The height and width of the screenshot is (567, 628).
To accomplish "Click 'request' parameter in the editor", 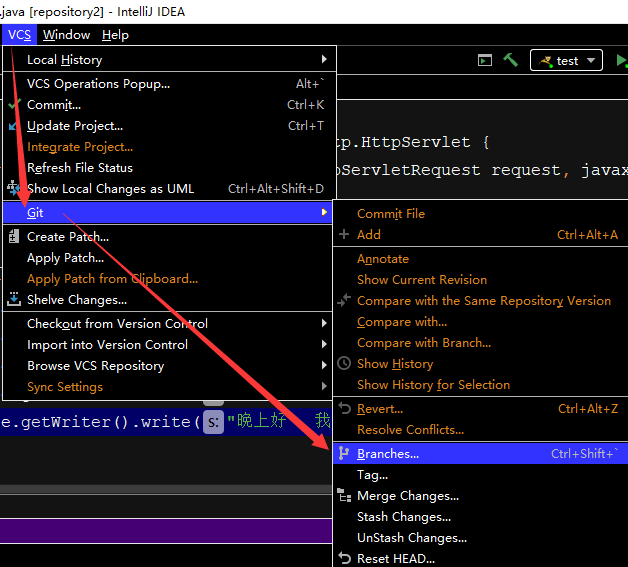I will pos(526,170).
